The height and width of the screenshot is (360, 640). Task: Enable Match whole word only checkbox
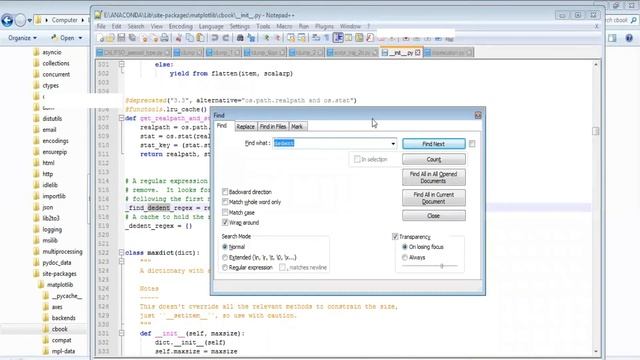225,202
